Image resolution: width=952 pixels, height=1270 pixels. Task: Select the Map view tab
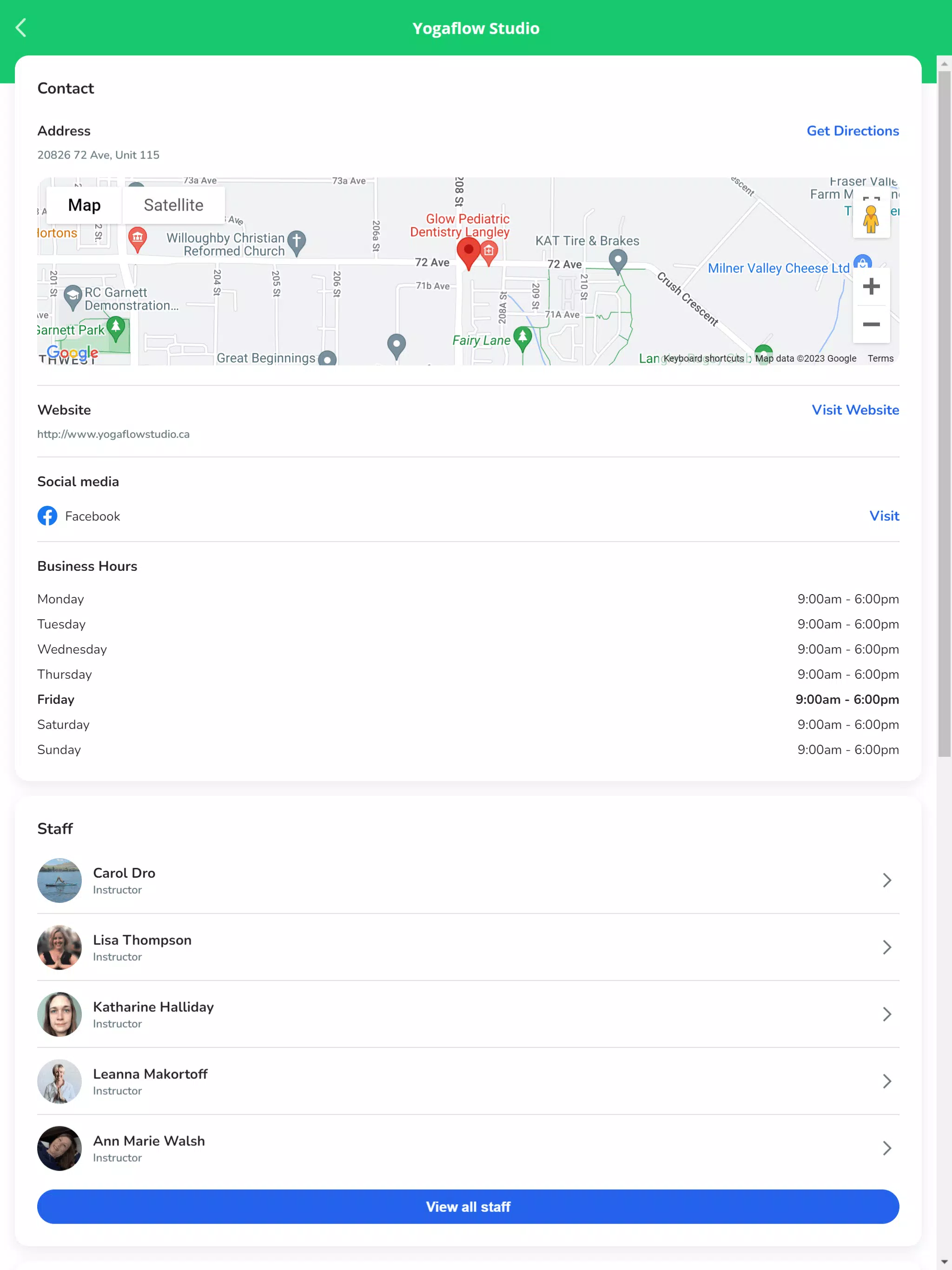click(x=85, y=205)
